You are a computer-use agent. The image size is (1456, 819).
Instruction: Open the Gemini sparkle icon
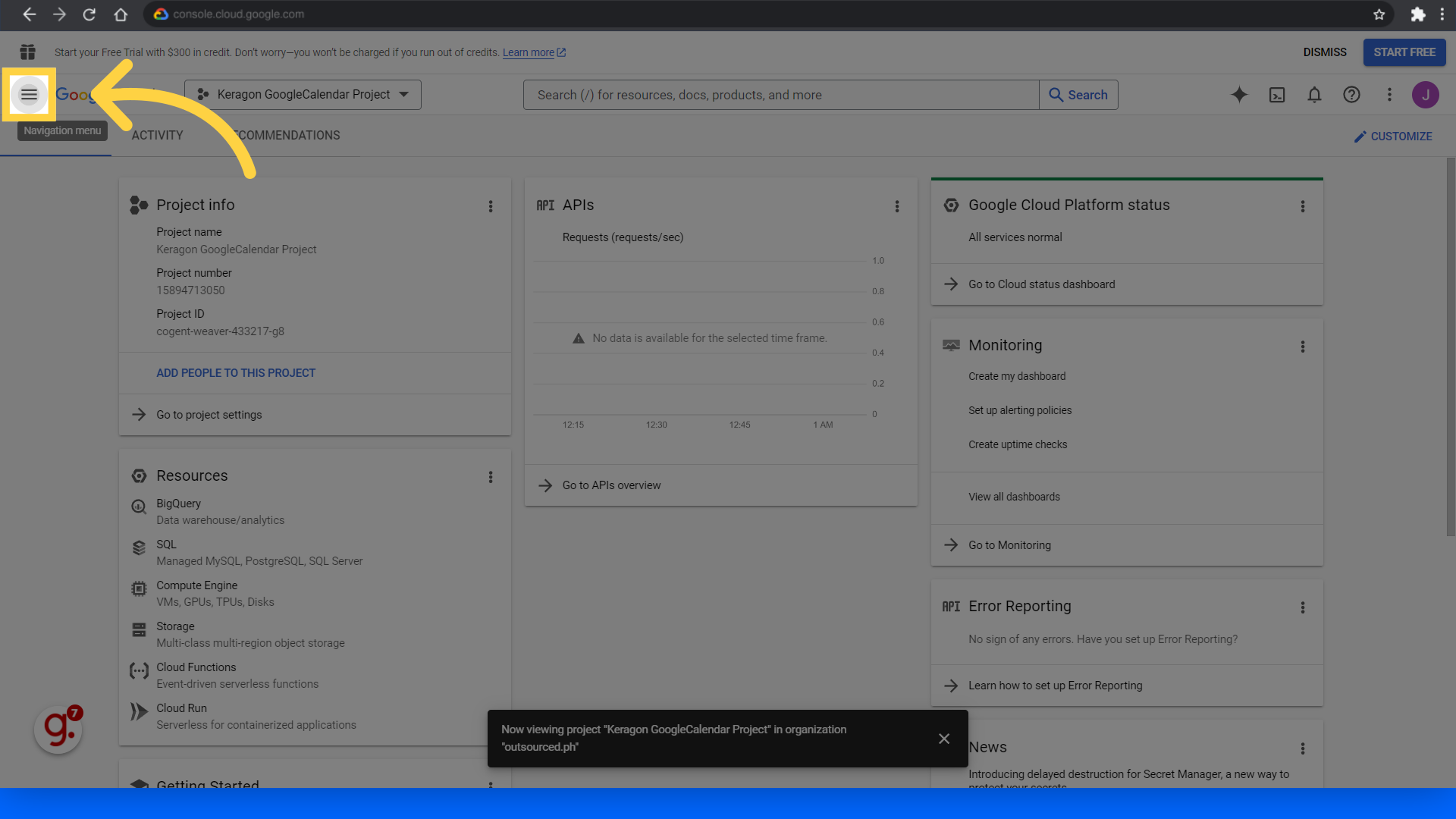(x=1239, y=95)
